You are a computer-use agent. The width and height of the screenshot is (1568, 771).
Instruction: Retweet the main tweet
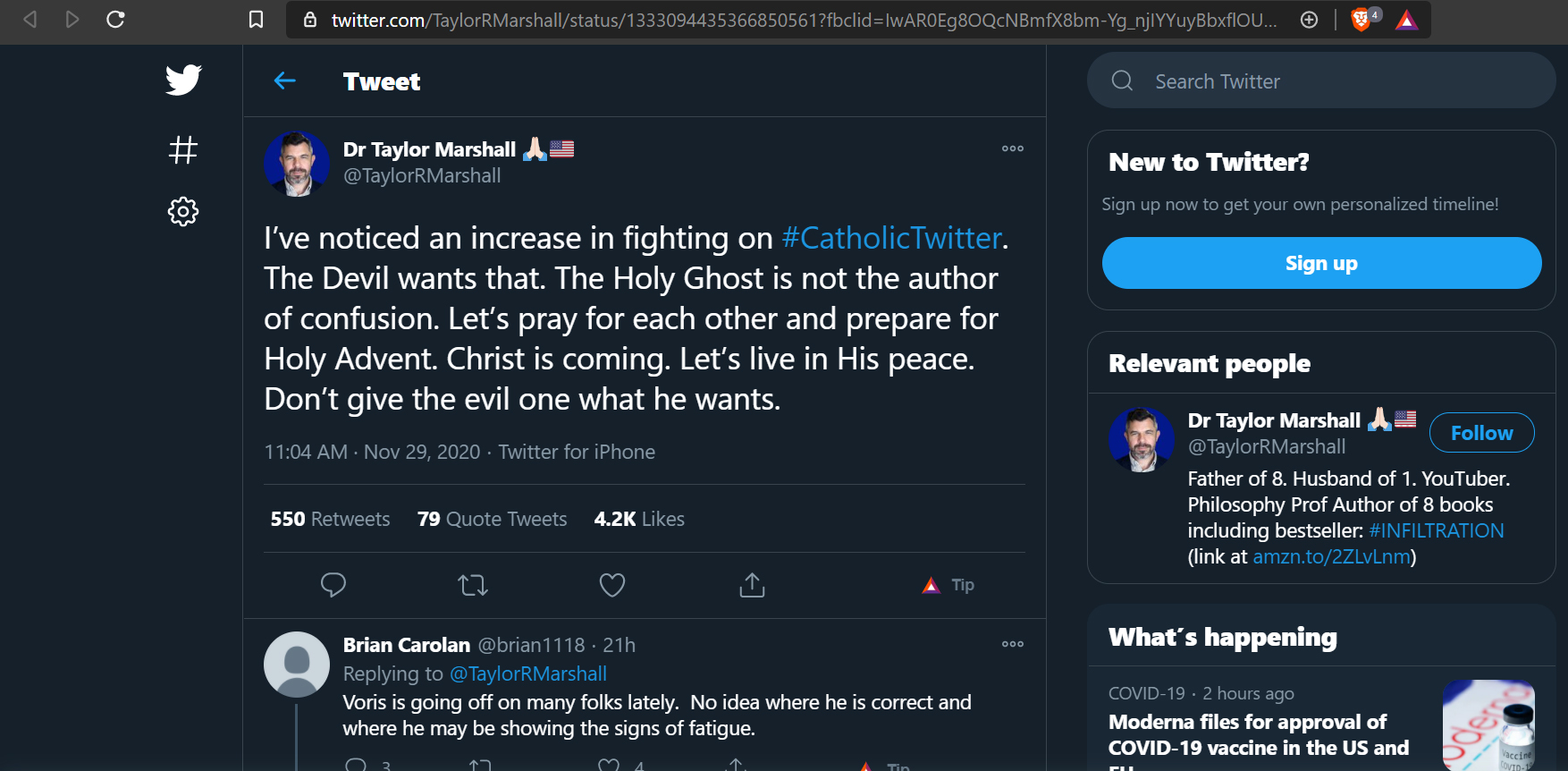click(472, 586)
